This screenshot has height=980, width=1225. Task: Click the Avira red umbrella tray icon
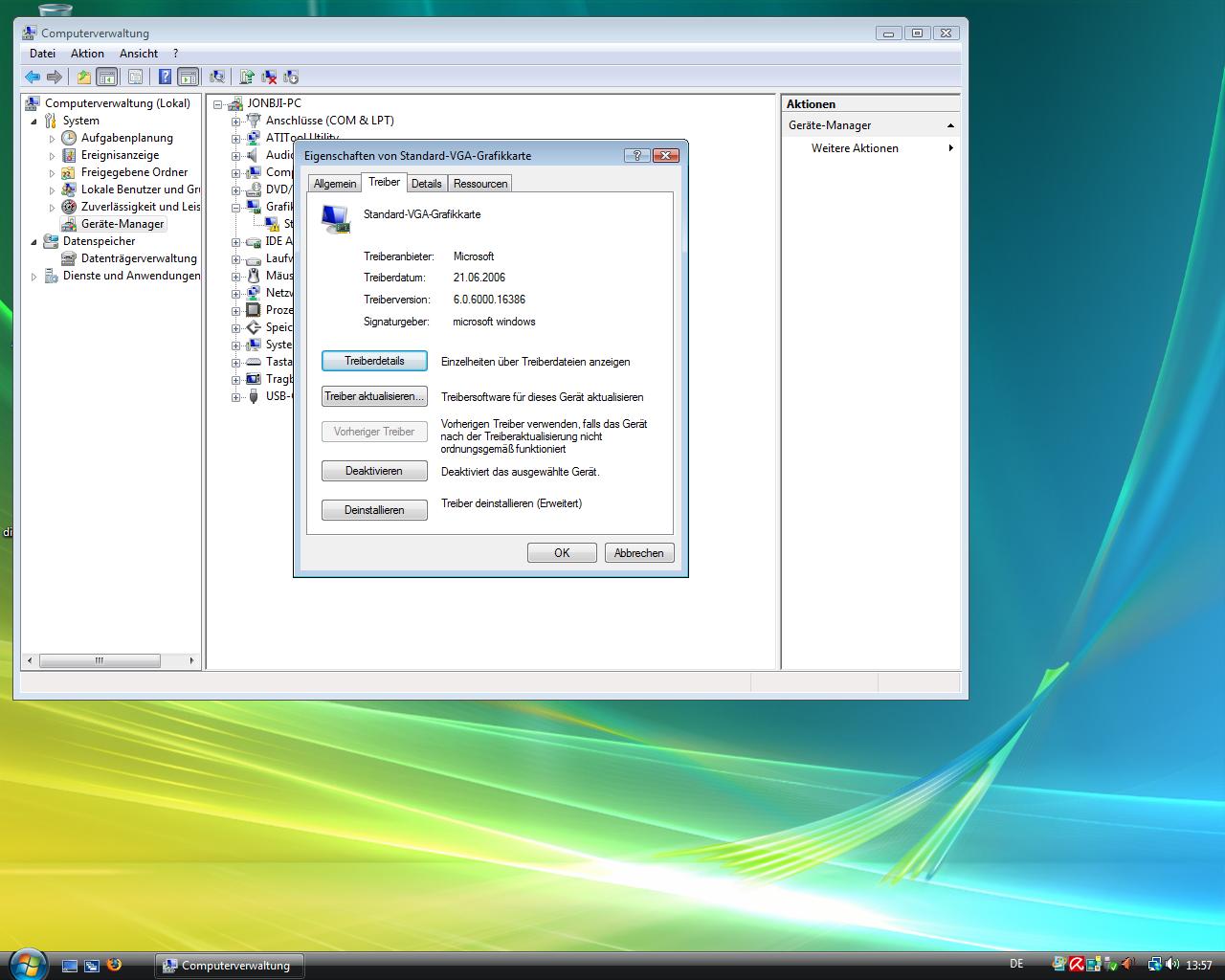1077,965
